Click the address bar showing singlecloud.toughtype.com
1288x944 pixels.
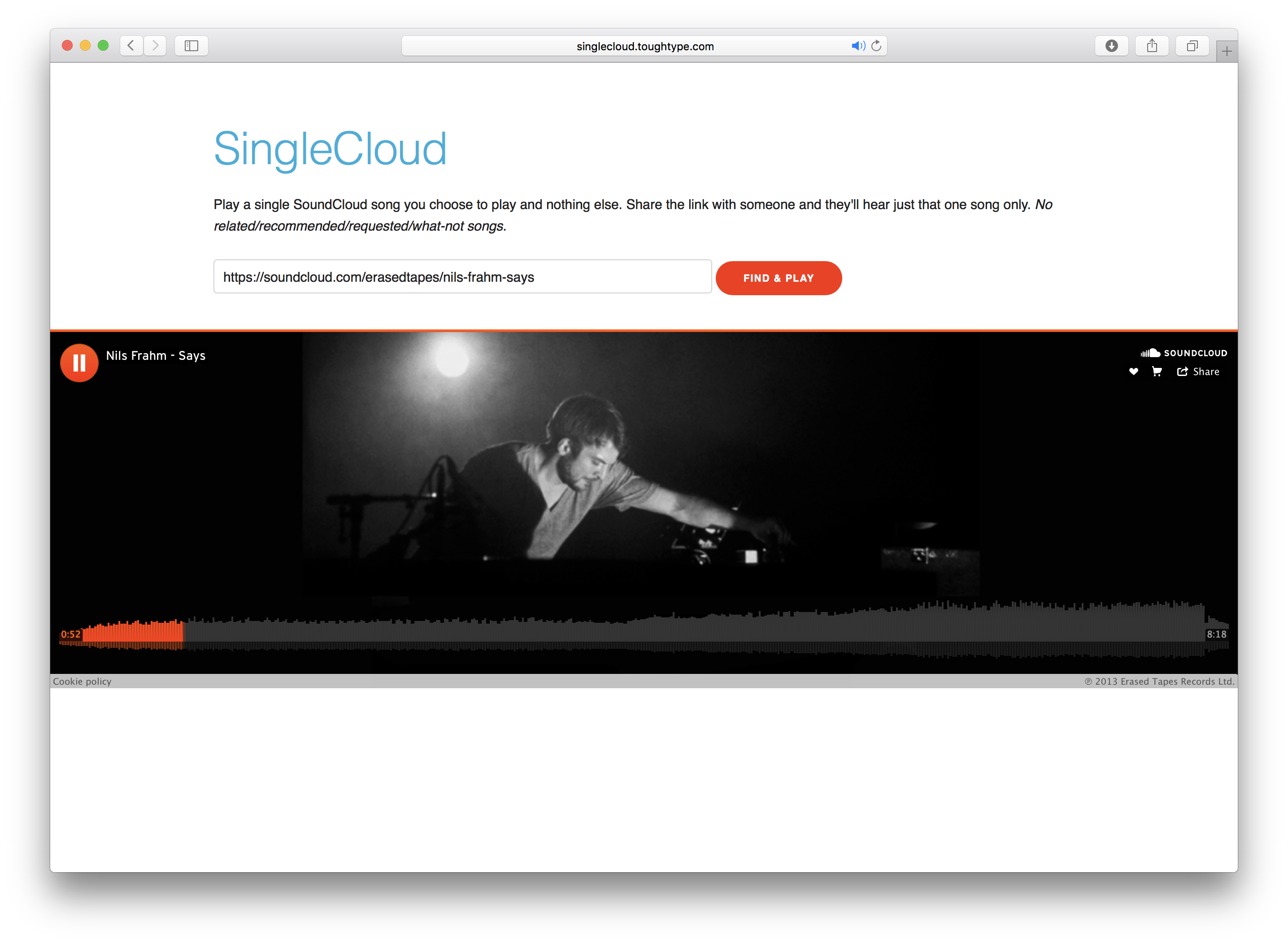coord(644,46)
